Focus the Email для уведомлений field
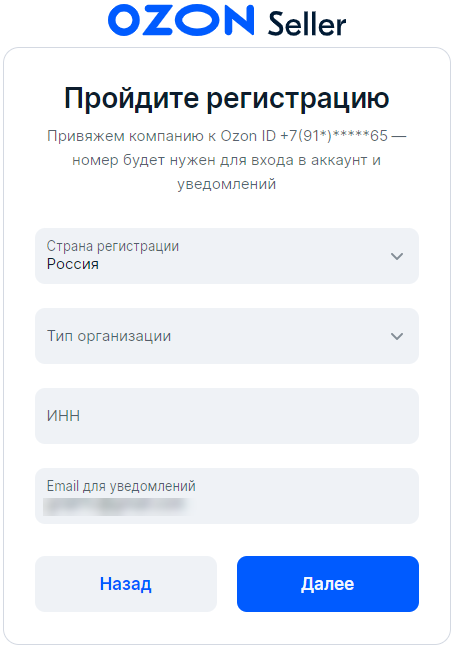Viewport: 453px width, 645px height. tap(227, 496)
